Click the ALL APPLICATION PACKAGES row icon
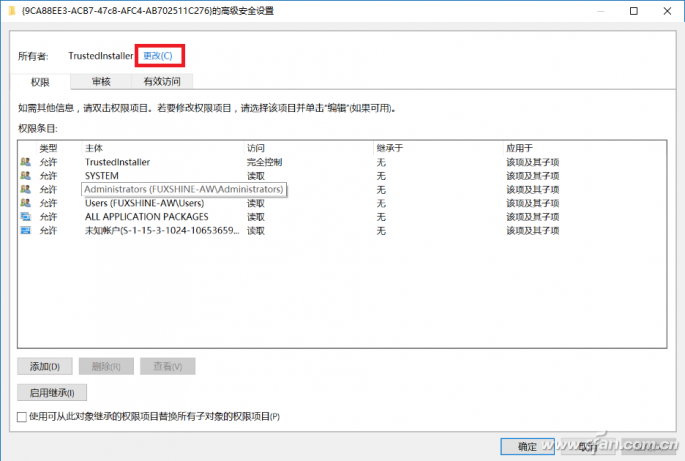Image resolution: width=685 pixels, height=461 pixels. tap(24, 216)
